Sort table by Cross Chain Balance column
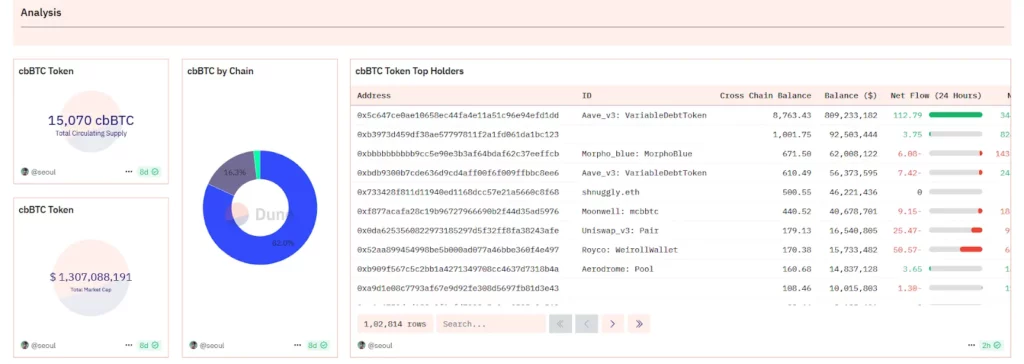Screen dimensions: 1024x364 765,95
